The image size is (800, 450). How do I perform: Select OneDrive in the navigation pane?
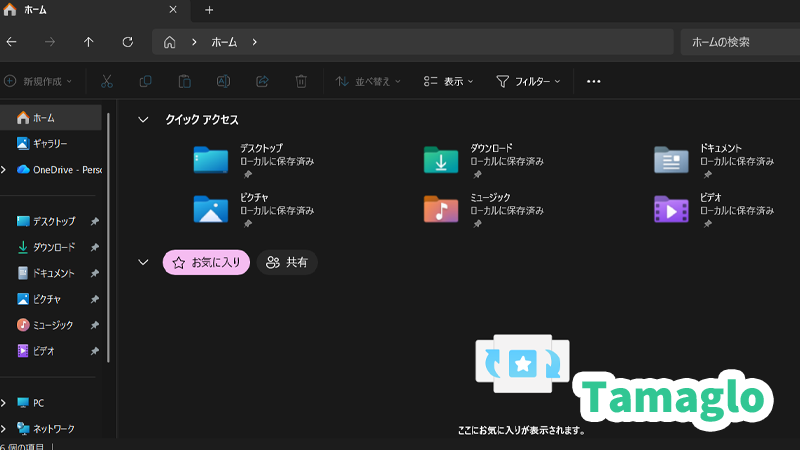(60, 169)
